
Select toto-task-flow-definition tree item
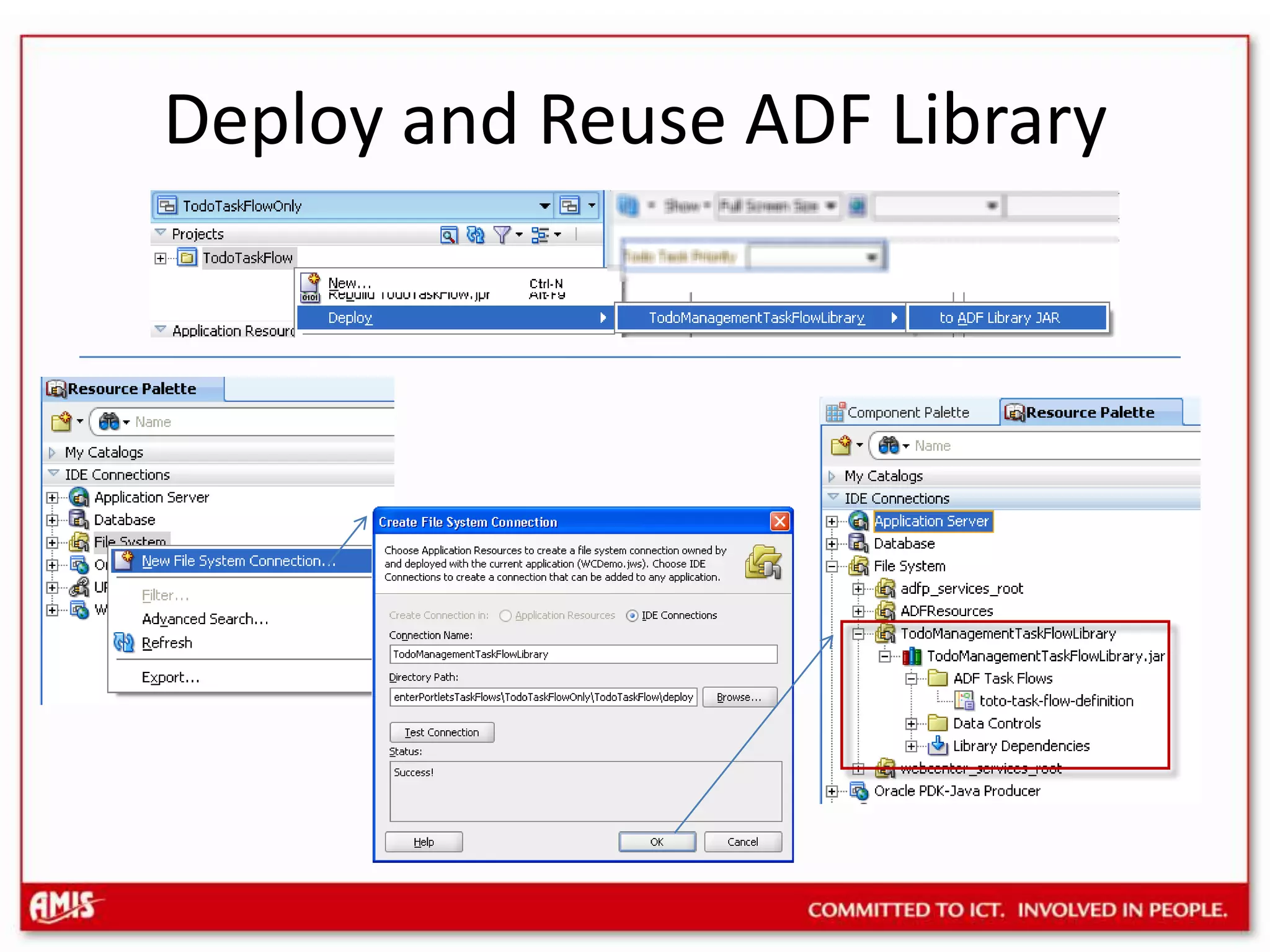[1056, 701]
